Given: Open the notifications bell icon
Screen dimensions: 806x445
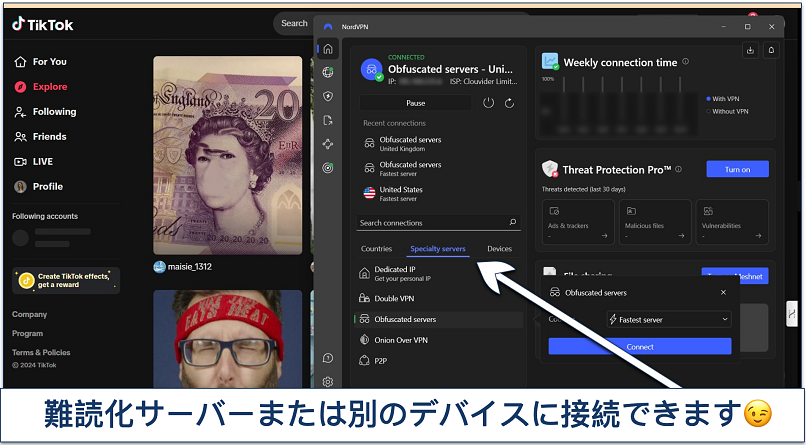Looking at the screenshot, I should tap(770, 50).
